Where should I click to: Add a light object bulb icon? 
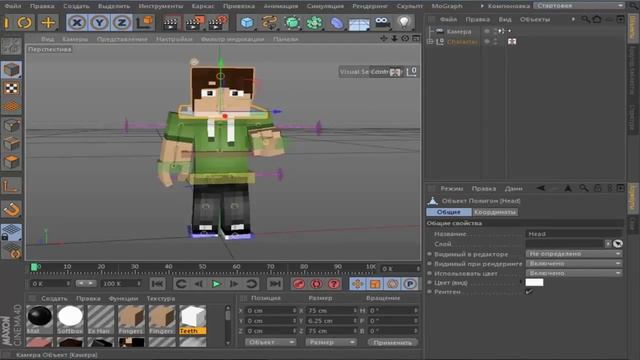click(404, 22)
